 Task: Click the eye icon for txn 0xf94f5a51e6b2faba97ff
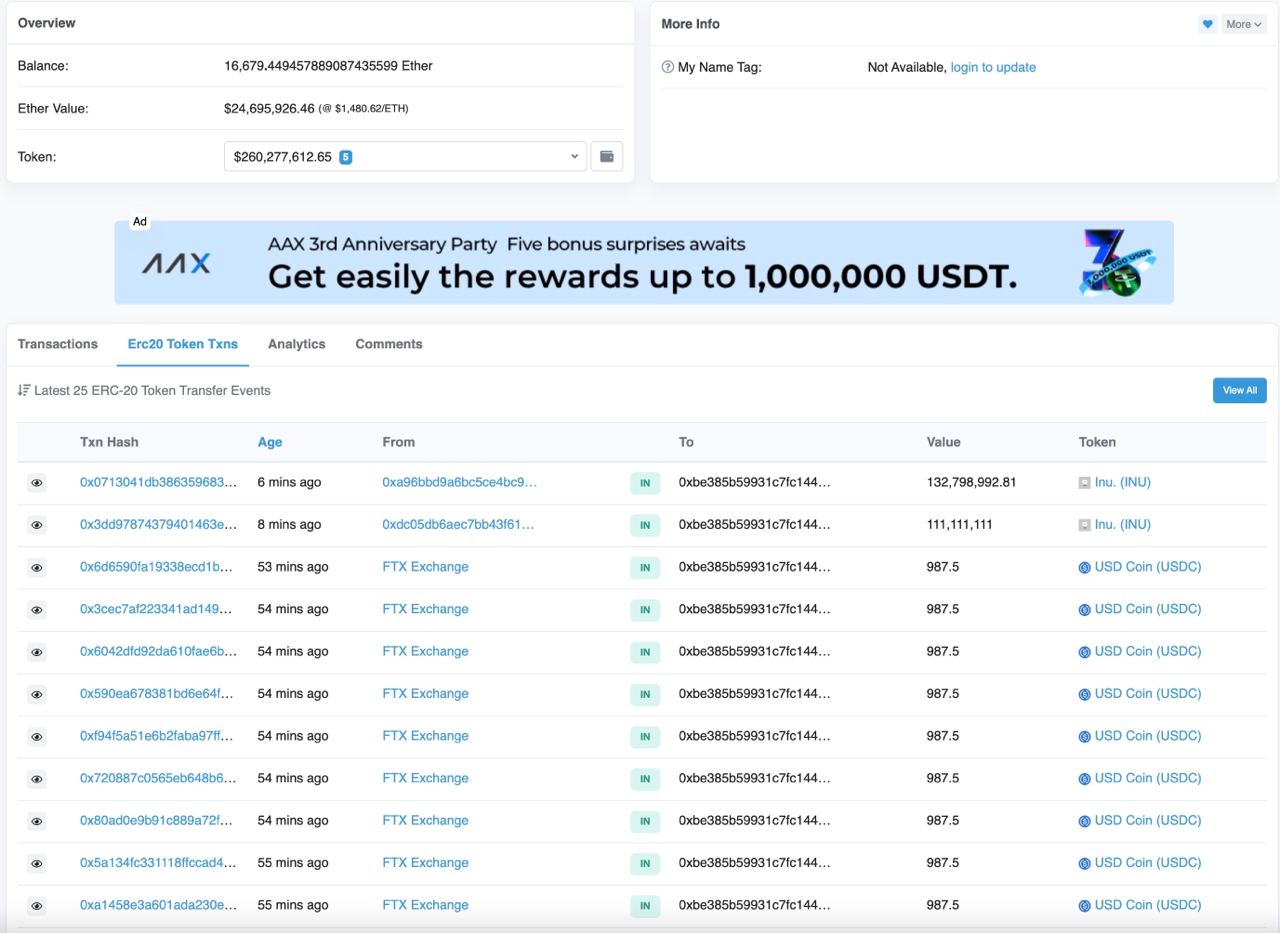point(37,737)
